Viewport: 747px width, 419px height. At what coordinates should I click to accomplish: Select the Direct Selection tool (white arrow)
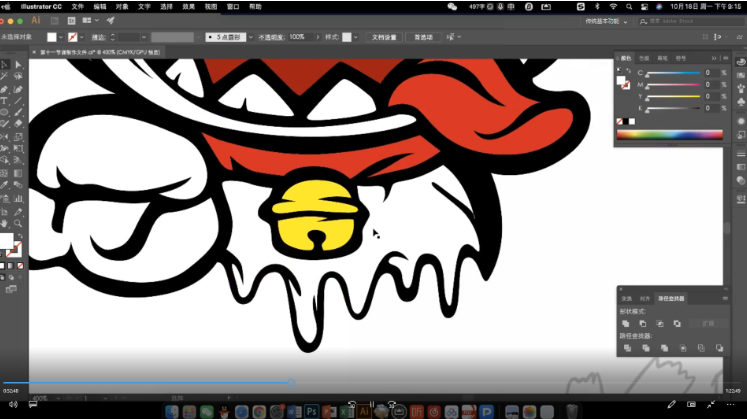pyautogui.click(x=18, y=64)
